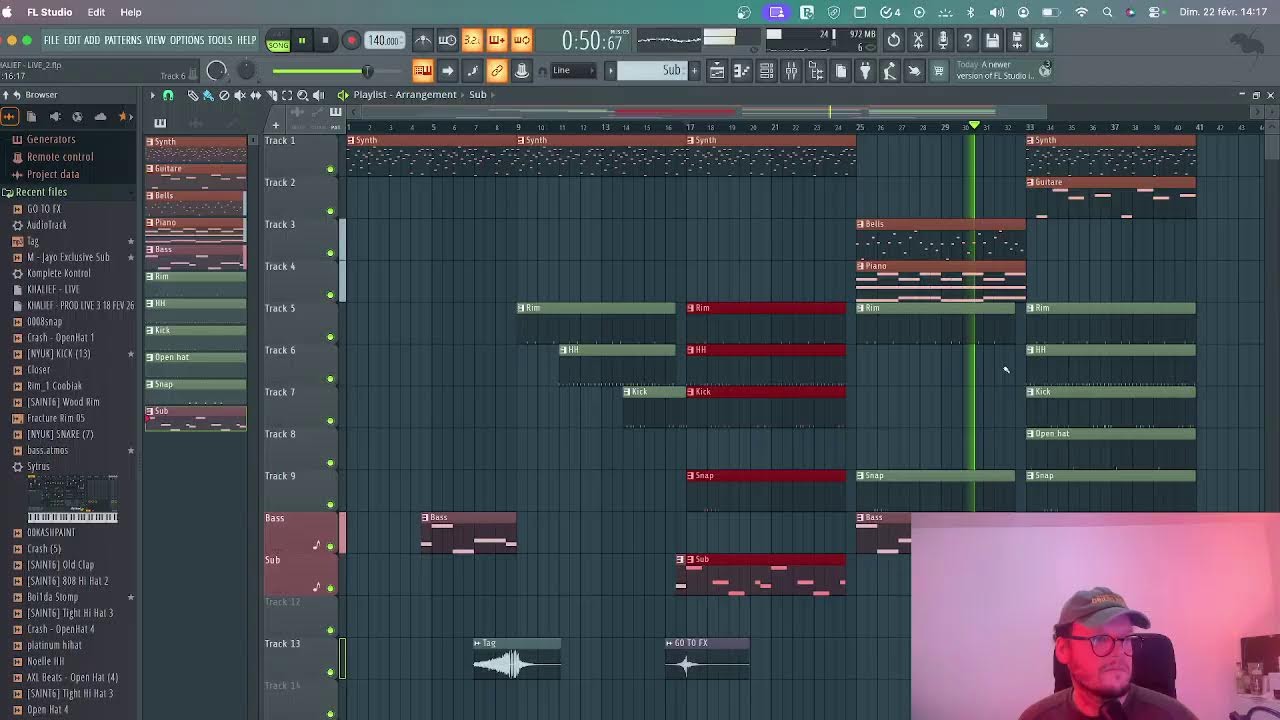Expand the Remote control folder
Screen dimensions: 1280x720
click(x=60, y=157)
